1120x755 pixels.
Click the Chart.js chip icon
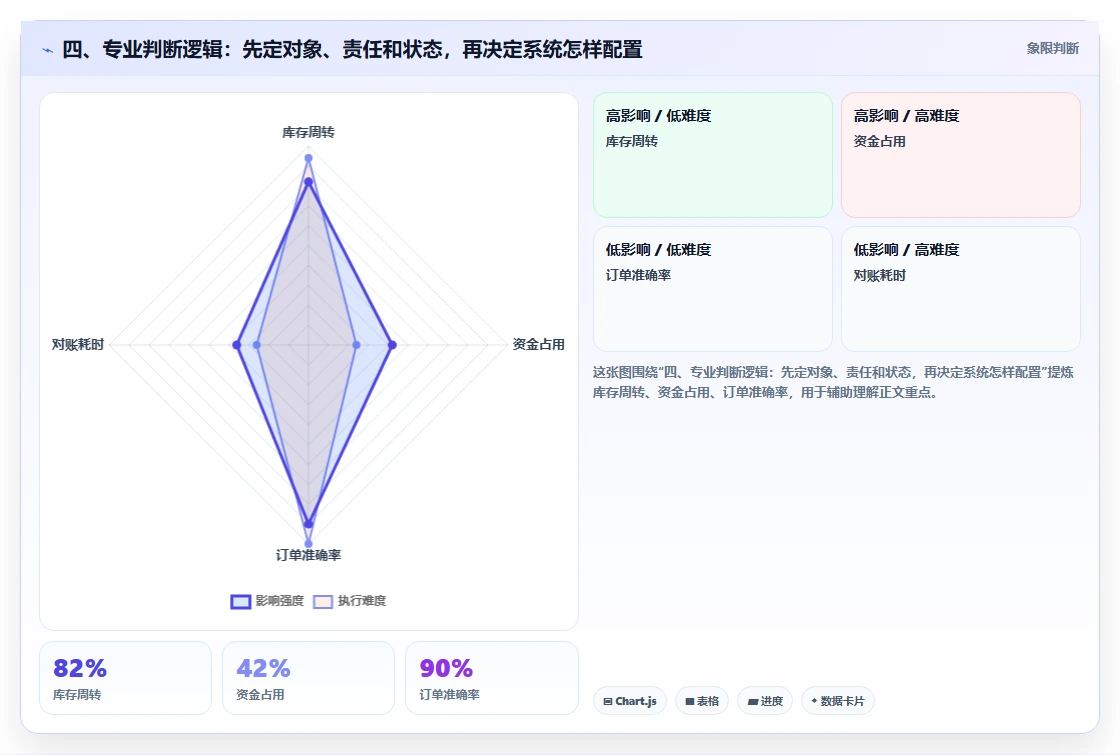tap(608, 701)
